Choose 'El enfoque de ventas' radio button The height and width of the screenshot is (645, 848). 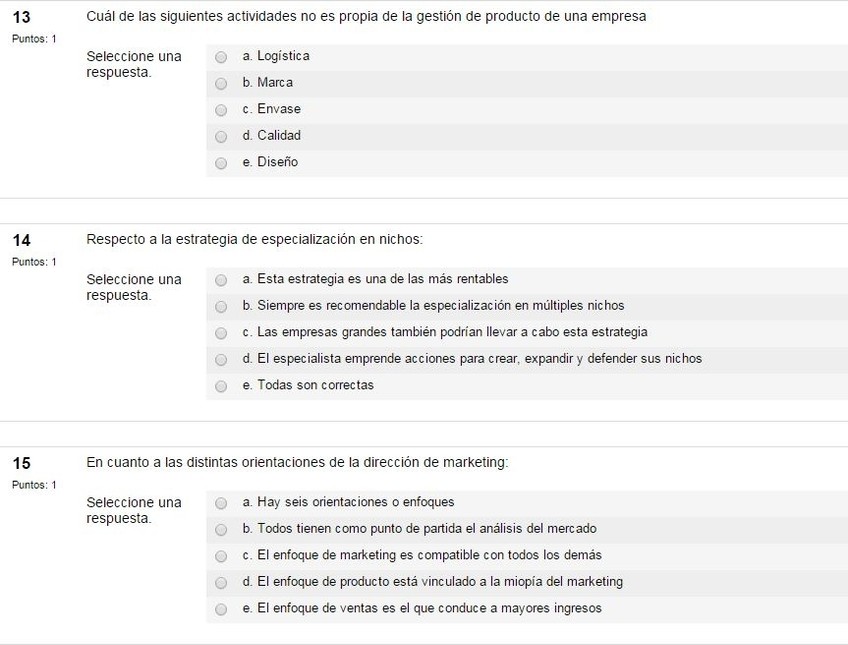click(221, 609)
